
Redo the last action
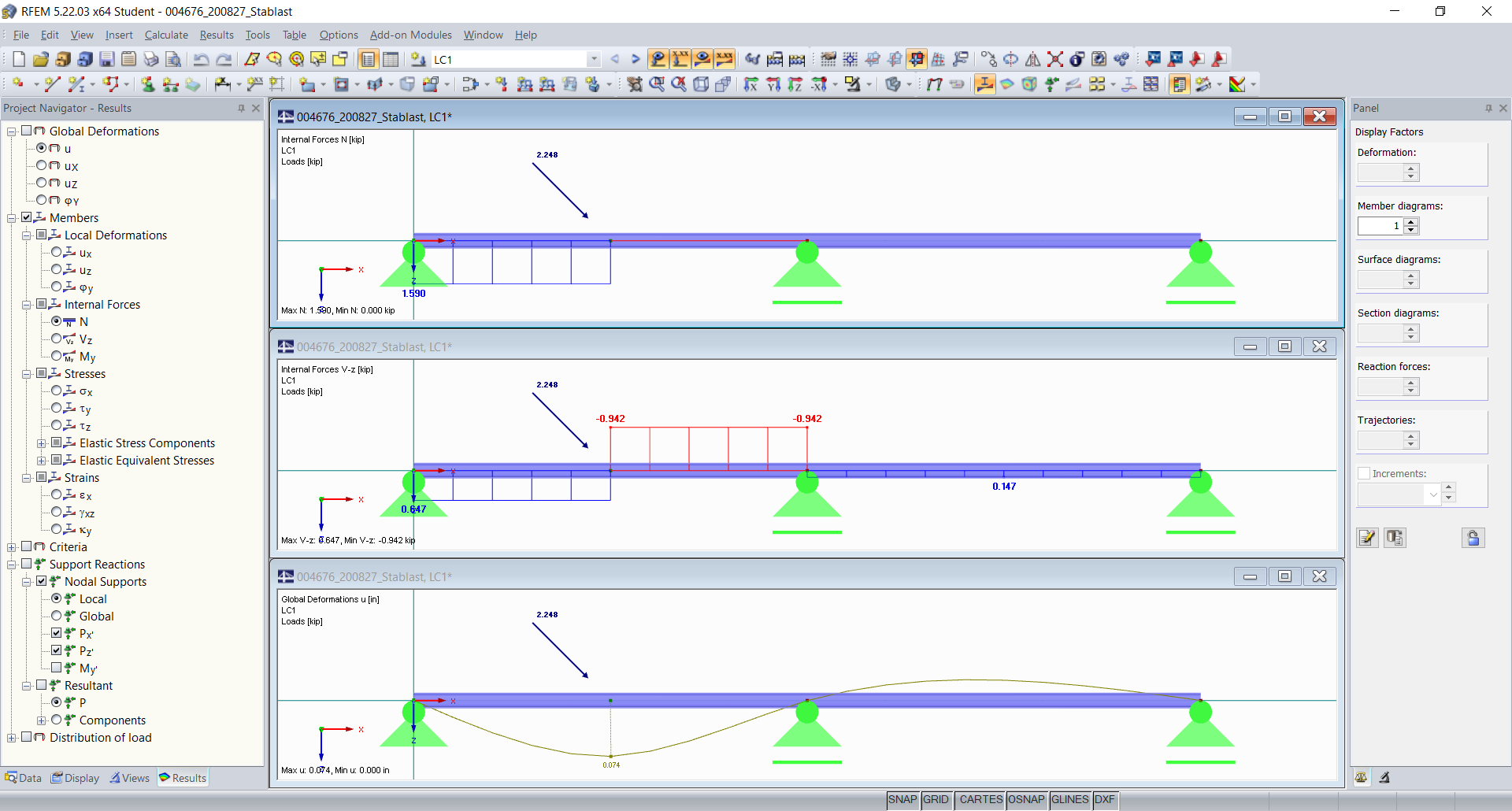pos(224,59)
